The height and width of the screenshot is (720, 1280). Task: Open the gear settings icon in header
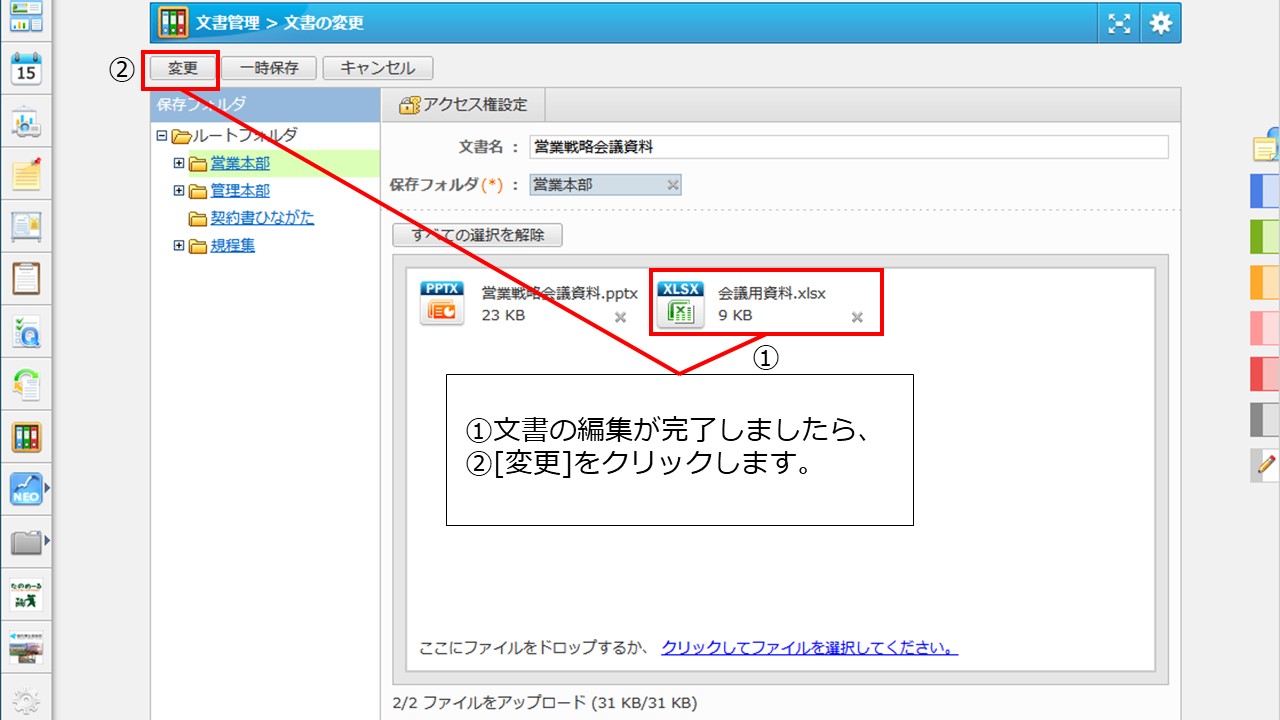[1160, 23]
